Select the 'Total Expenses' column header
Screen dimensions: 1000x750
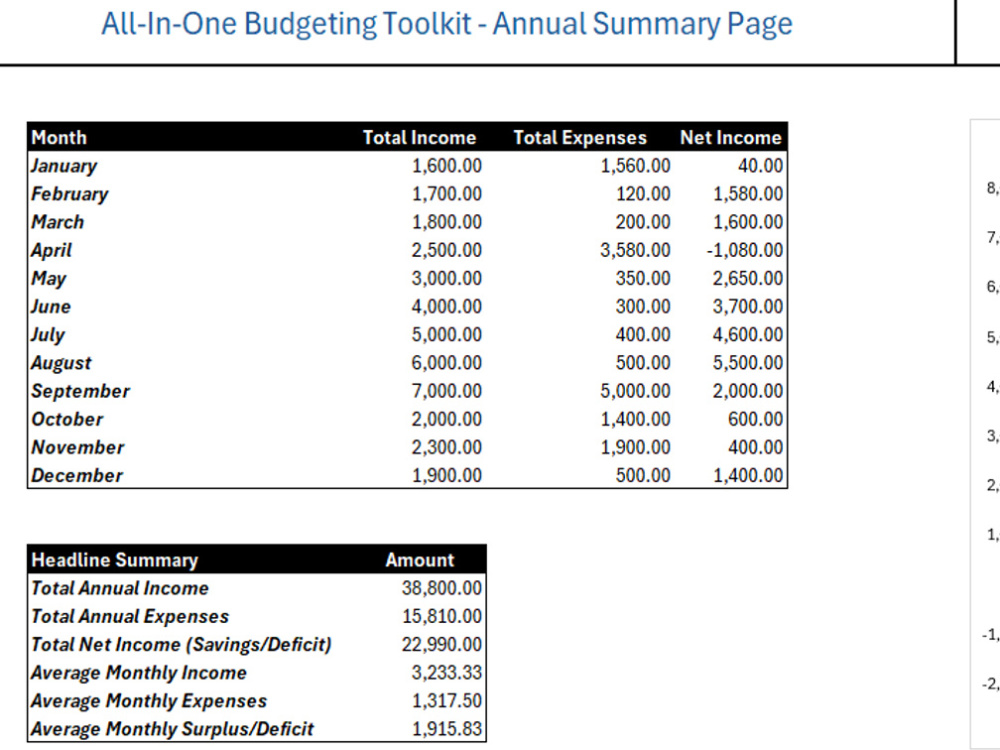580,138
